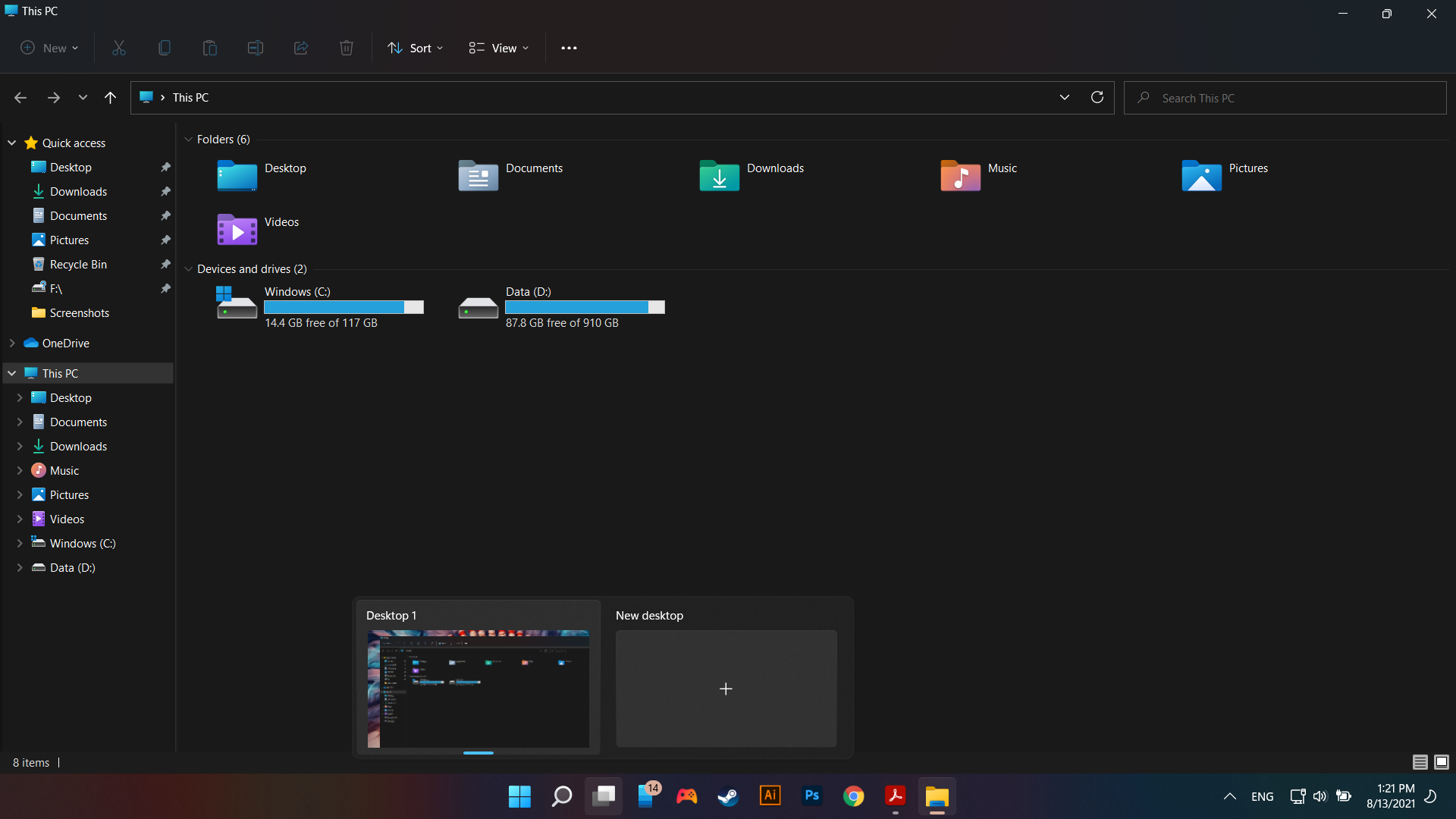
Task: Open the Desktop 1 thumbnail
Action: point(478,689)
